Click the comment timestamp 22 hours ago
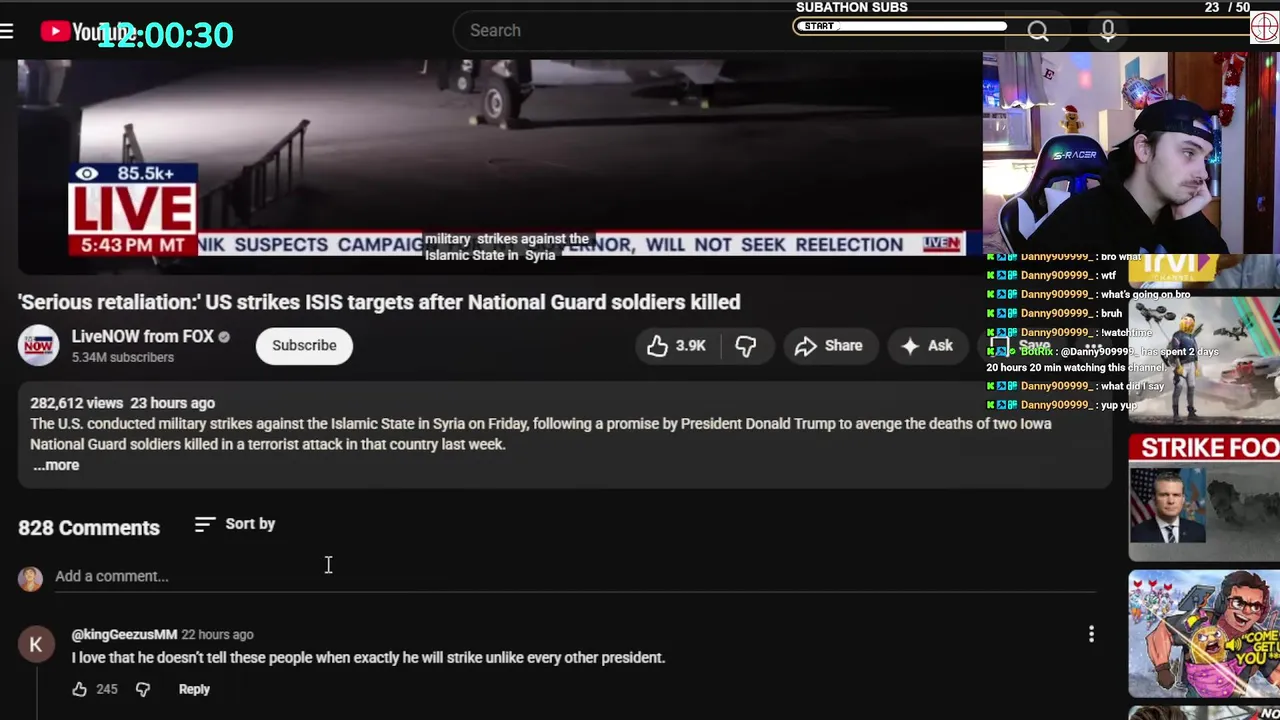This screenshot has width=1280, height=720. [x=217, y=634]
